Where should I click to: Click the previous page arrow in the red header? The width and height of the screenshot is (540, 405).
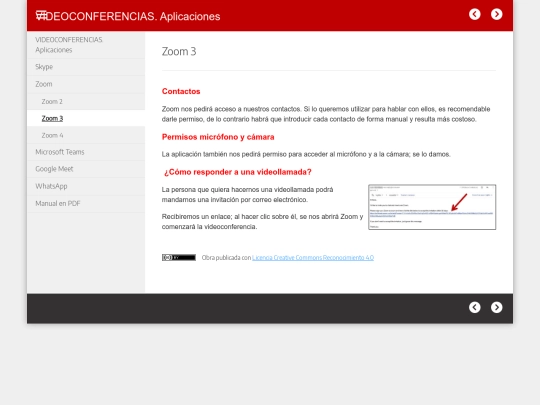(475, 14)
